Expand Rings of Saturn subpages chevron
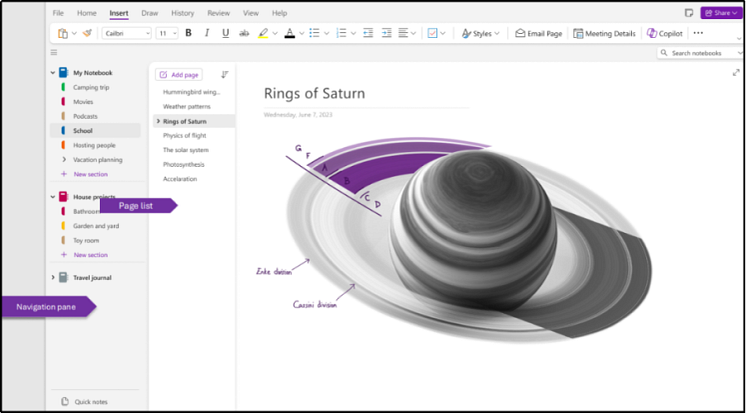The height and width of the screenshot is (413, 746). coord(158,121)
